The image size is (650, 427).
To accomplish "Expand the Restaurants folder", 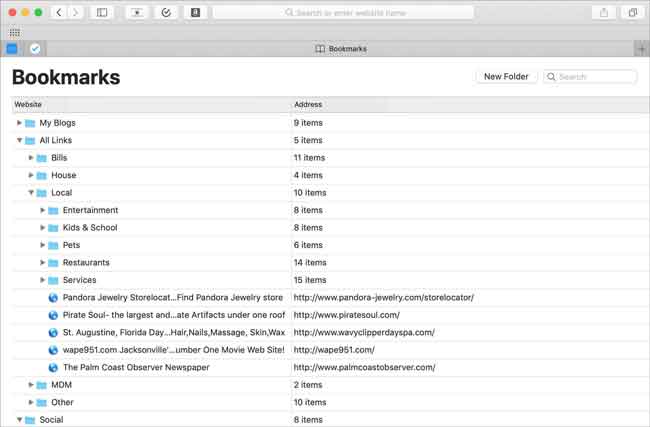I will (x=42, y=262).
